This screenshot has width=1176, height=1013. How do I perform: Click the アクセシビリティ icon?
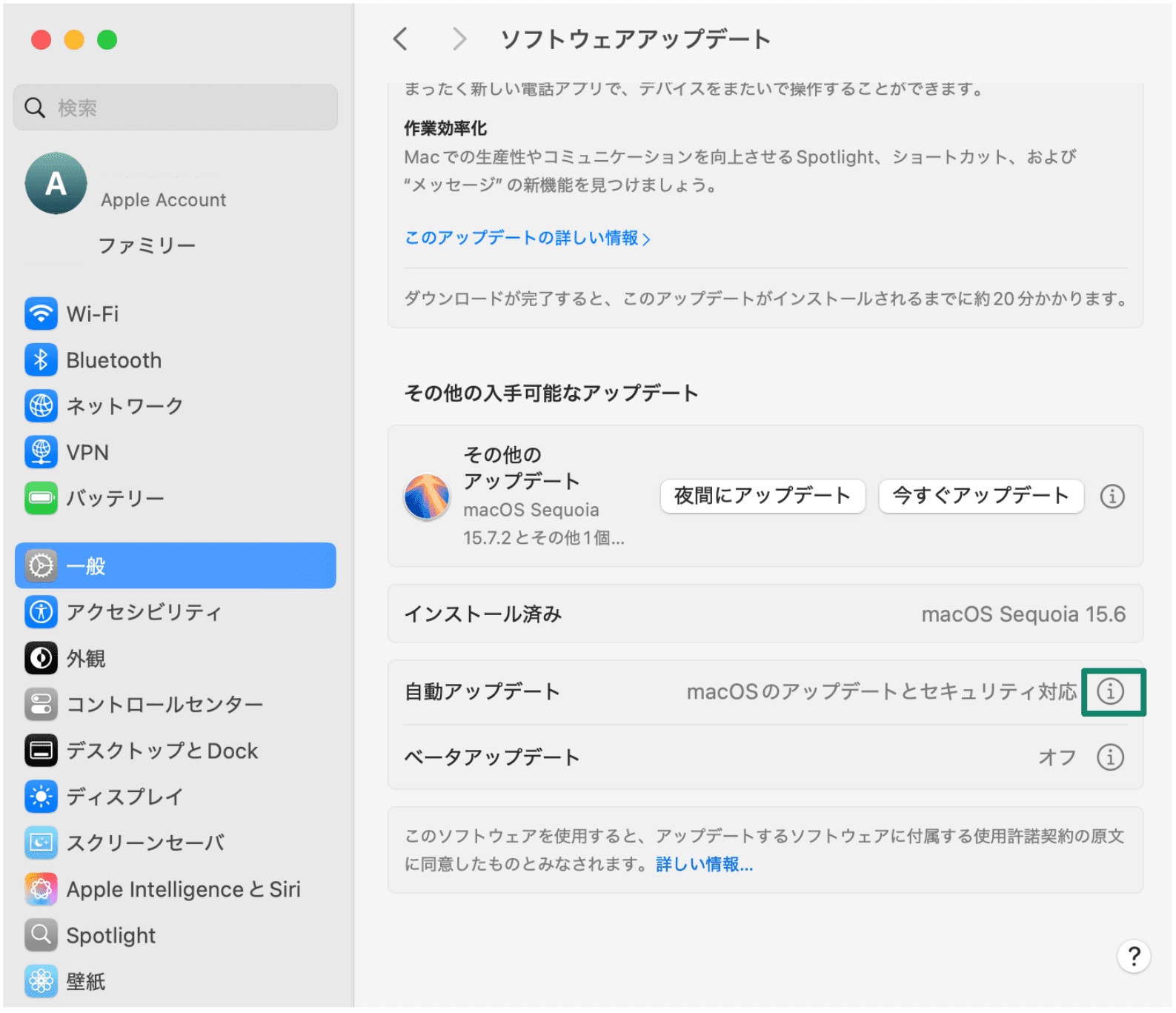[41, 612]
